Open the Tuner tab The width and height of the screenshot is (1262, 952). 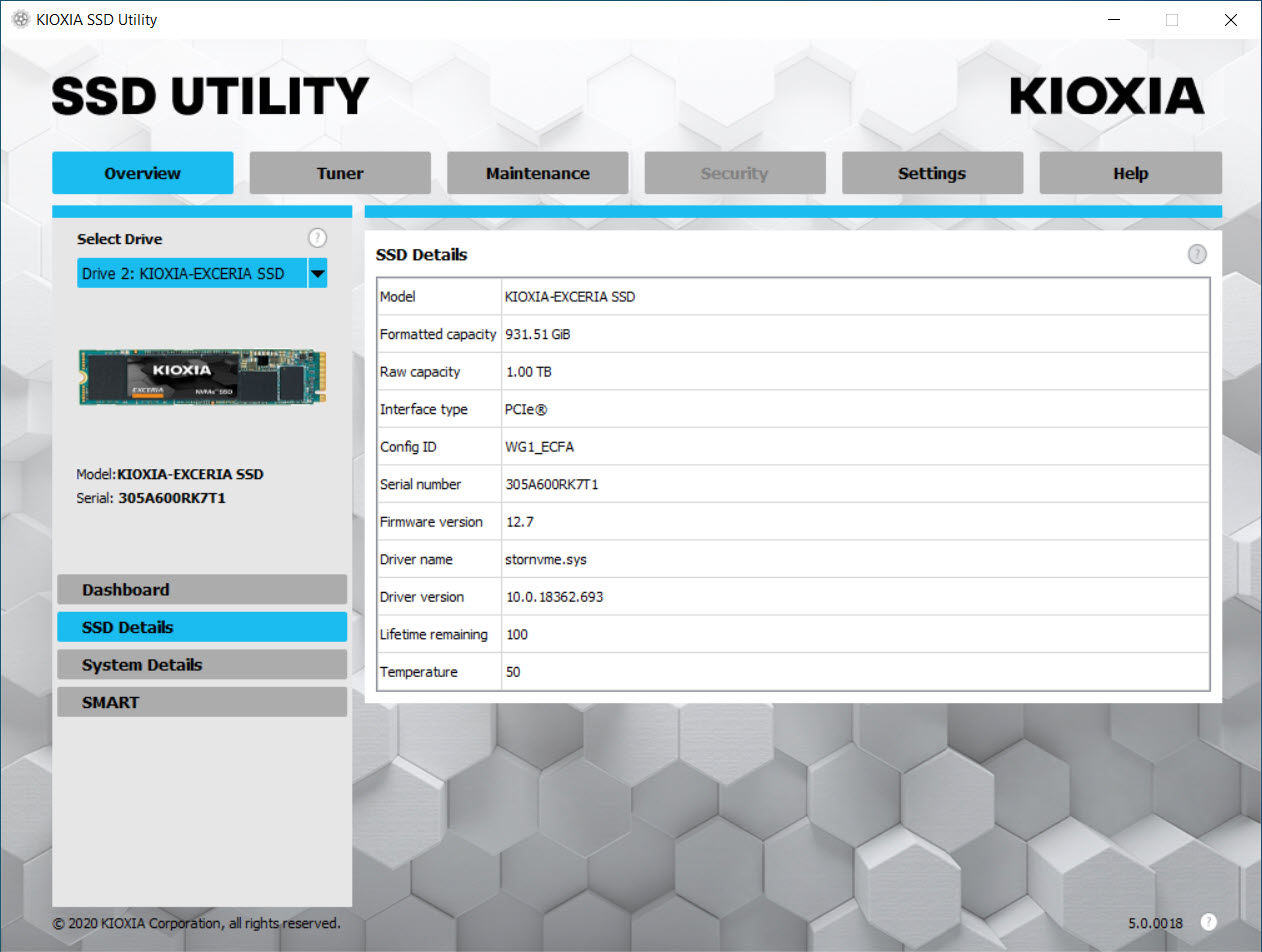(x=340, y=173)
